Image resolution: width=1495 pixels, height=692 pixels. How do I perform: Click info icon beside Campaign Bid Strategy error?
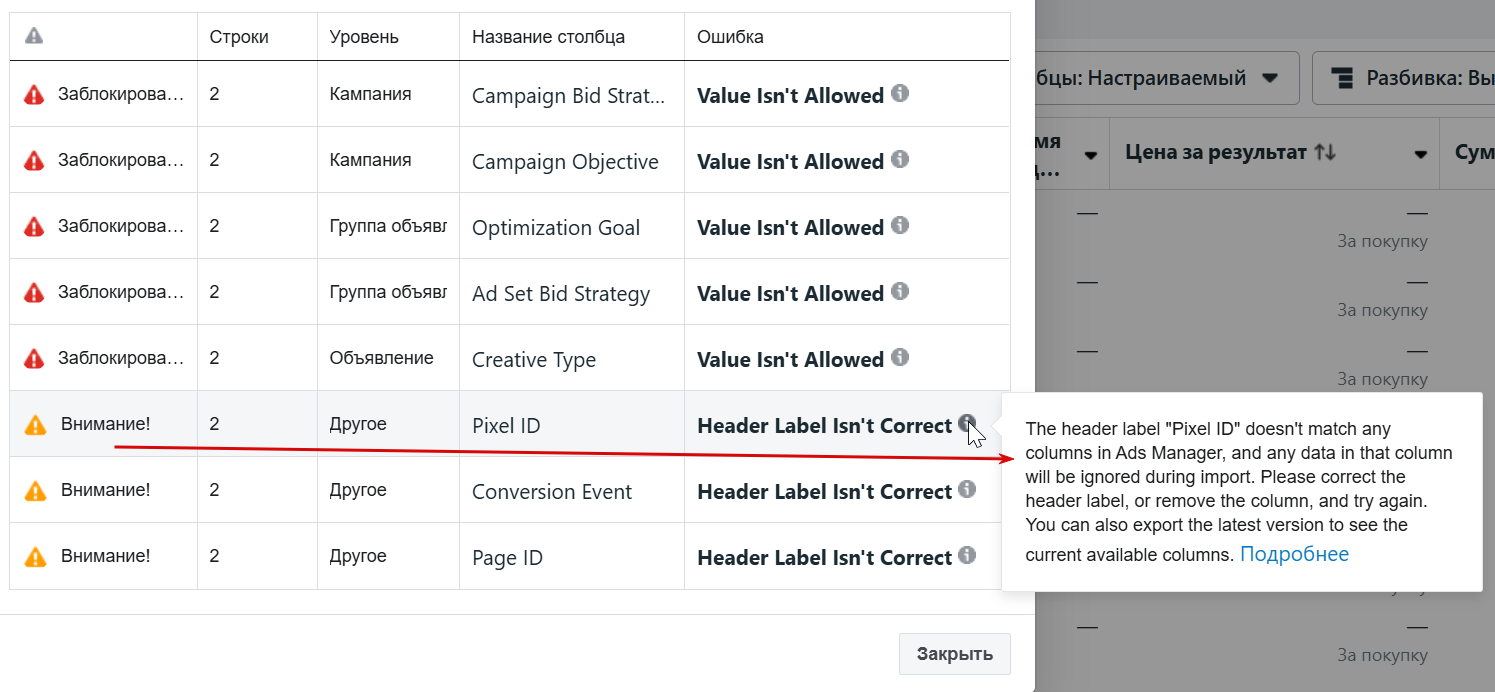coord(900,93)
